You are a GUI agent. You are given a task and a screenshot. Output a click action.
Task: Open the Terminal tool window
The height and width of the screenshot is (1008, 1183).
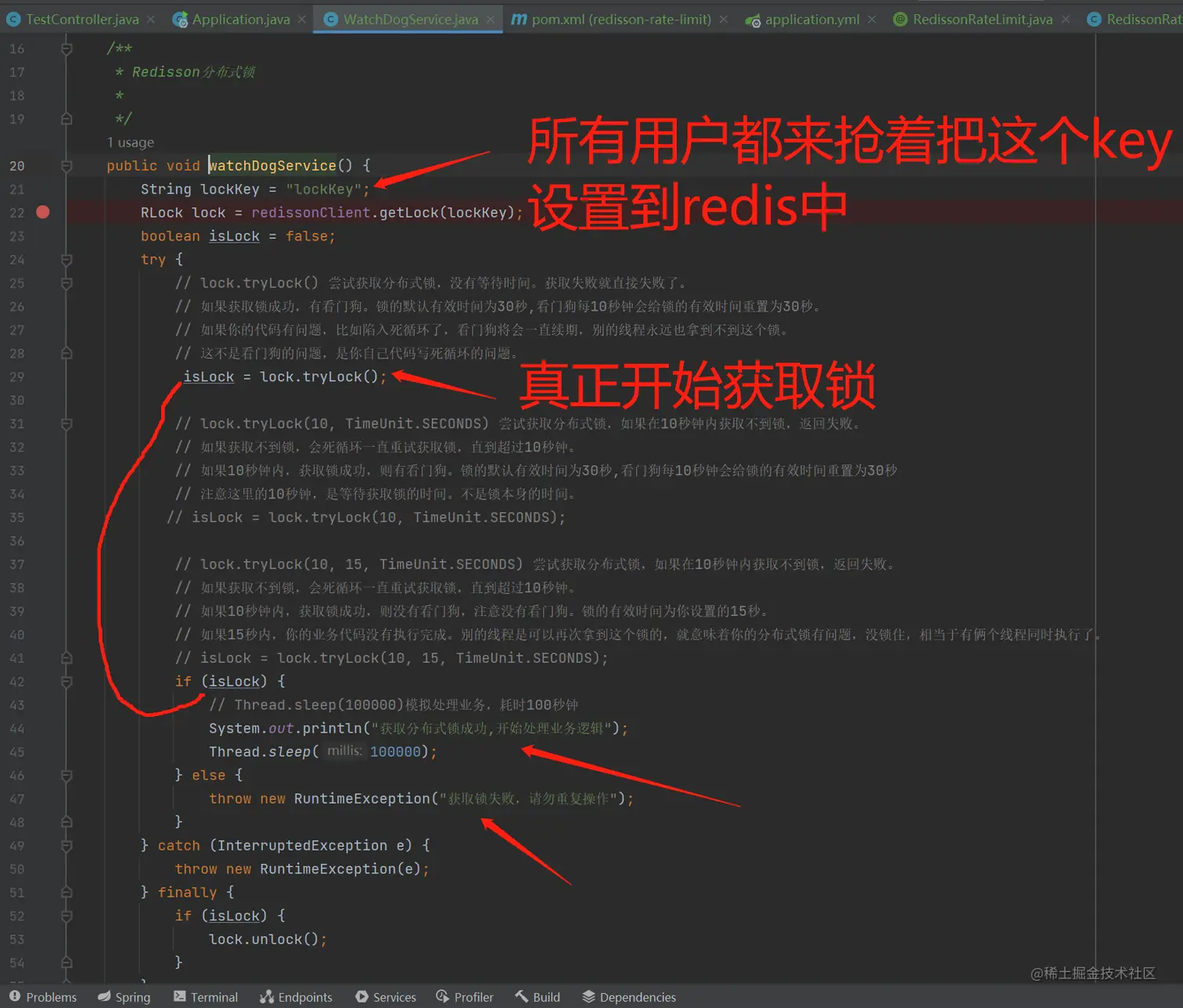click(206, 997)
